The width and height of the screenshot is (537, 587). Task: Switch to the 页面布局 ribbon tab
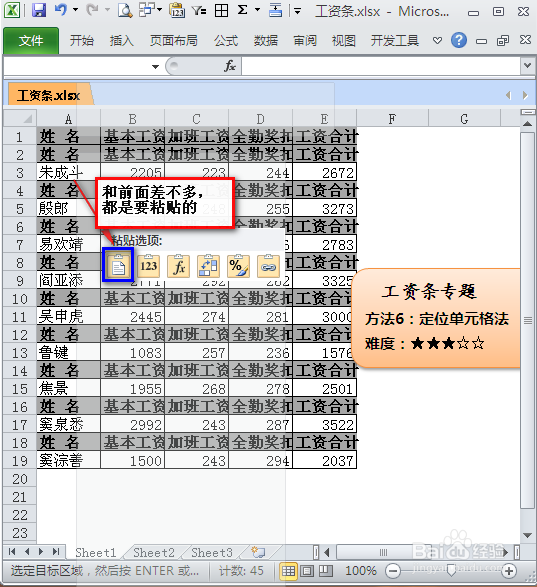[x=173, y=40]
